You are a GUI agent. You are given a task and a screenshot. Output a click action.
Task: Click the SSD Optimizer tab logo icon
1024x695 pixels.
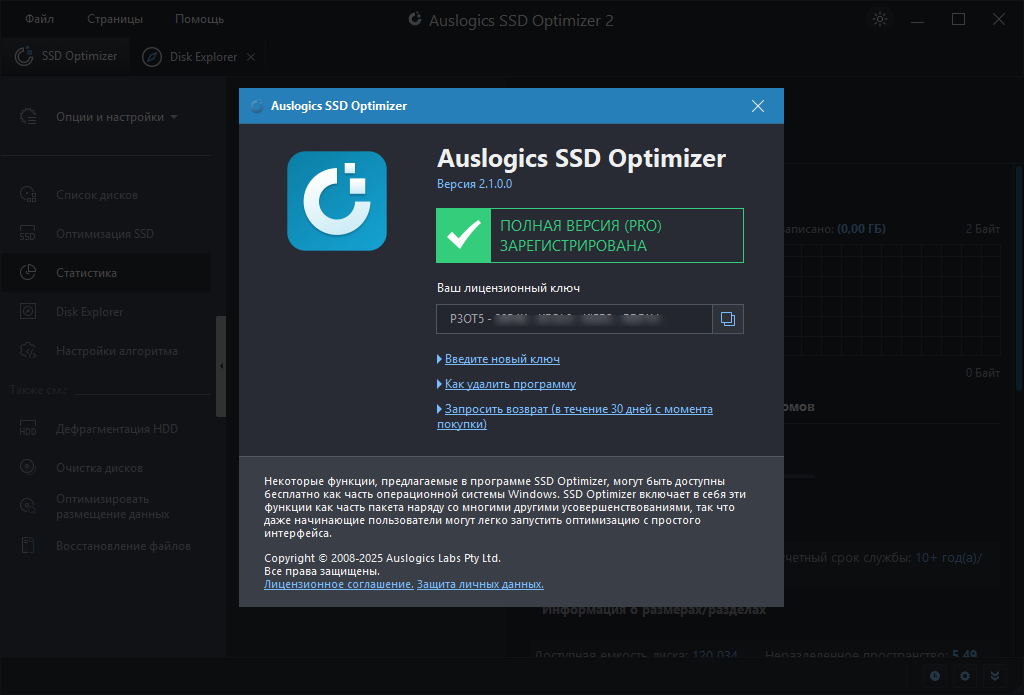(24, 56)
